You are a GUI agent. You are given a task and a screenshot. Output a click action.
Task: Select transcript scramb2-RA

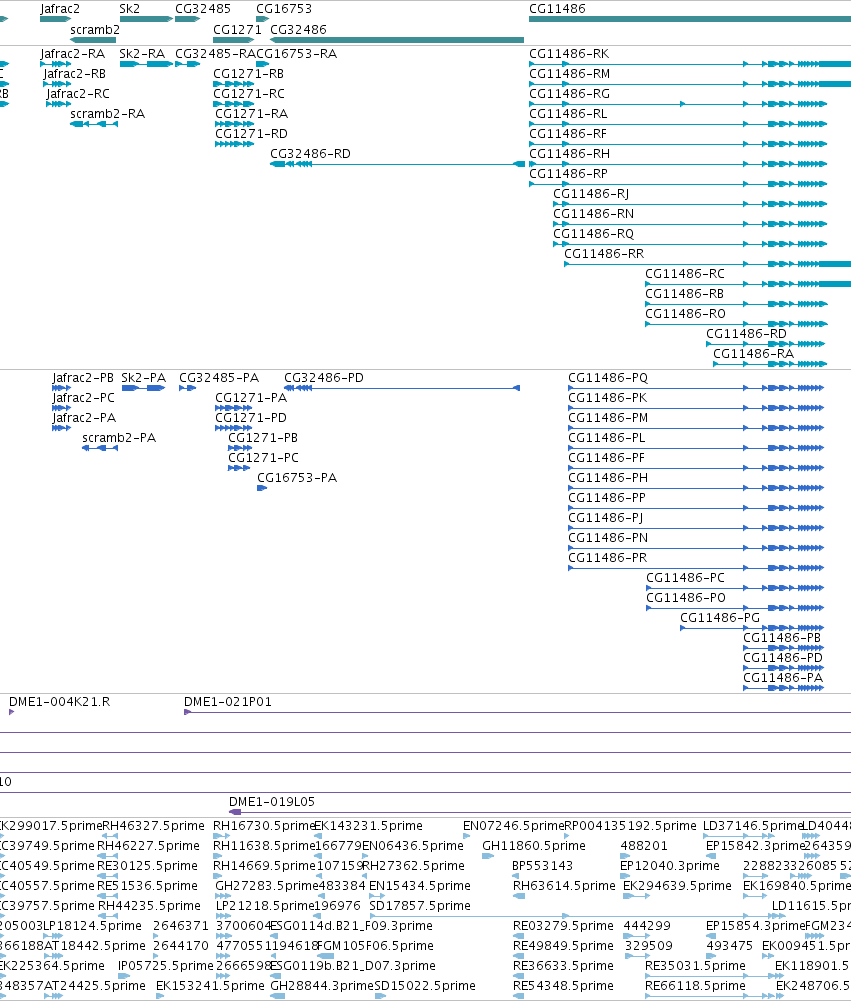[x=94, y=124]
